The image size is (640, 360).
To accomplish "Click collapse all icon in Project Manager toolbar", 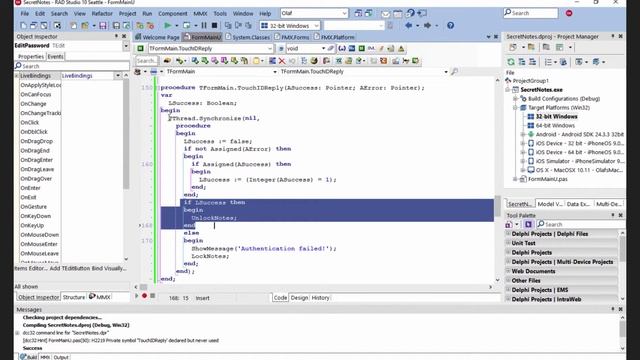I will coord(532,62).
